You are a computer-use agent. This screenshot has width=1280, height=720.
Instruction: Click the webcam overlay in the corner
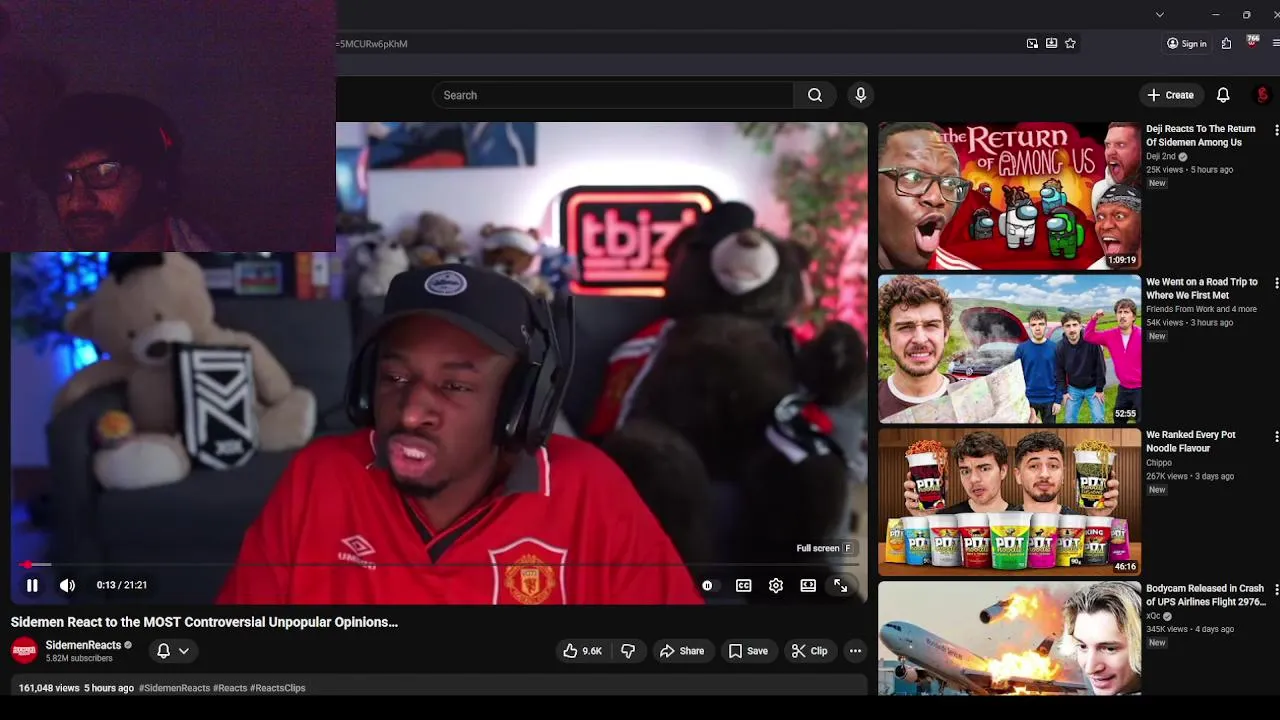coord(168,126)
